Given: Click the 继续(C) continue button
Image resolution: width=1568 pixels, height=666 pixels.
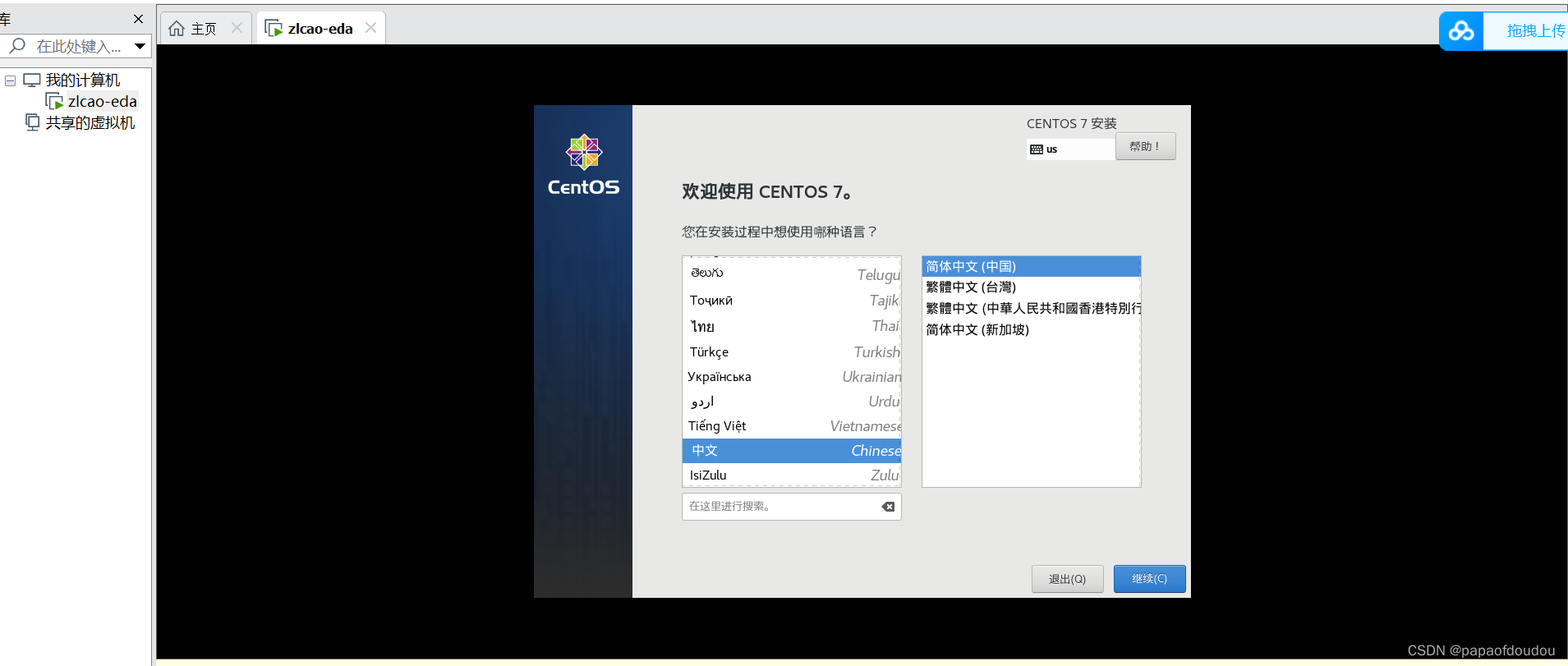Looking at the screenshot, I should coord(1149,579).
